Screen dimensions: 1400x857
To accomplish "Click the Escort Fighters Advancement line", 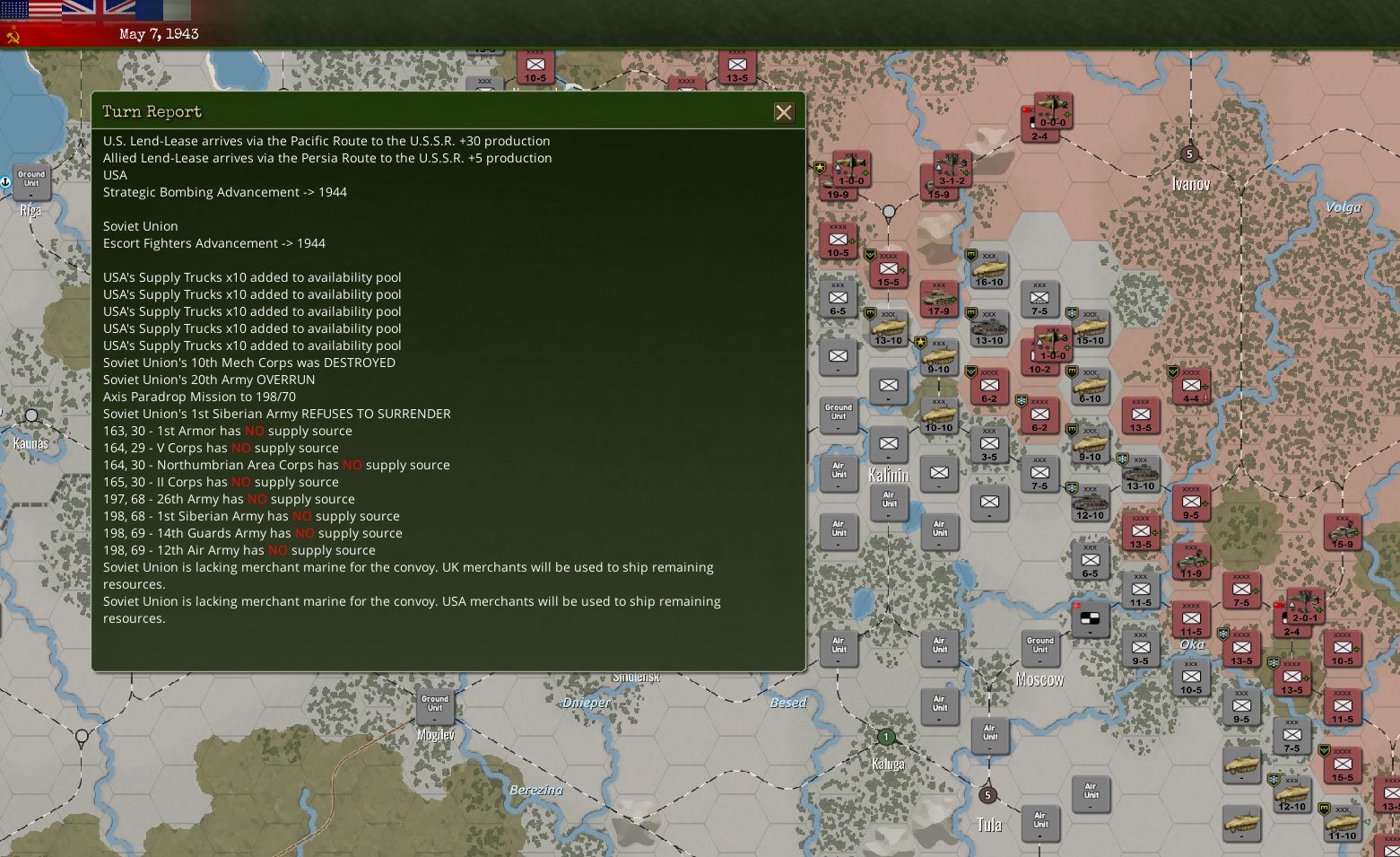I will click(x=214, y=243).
